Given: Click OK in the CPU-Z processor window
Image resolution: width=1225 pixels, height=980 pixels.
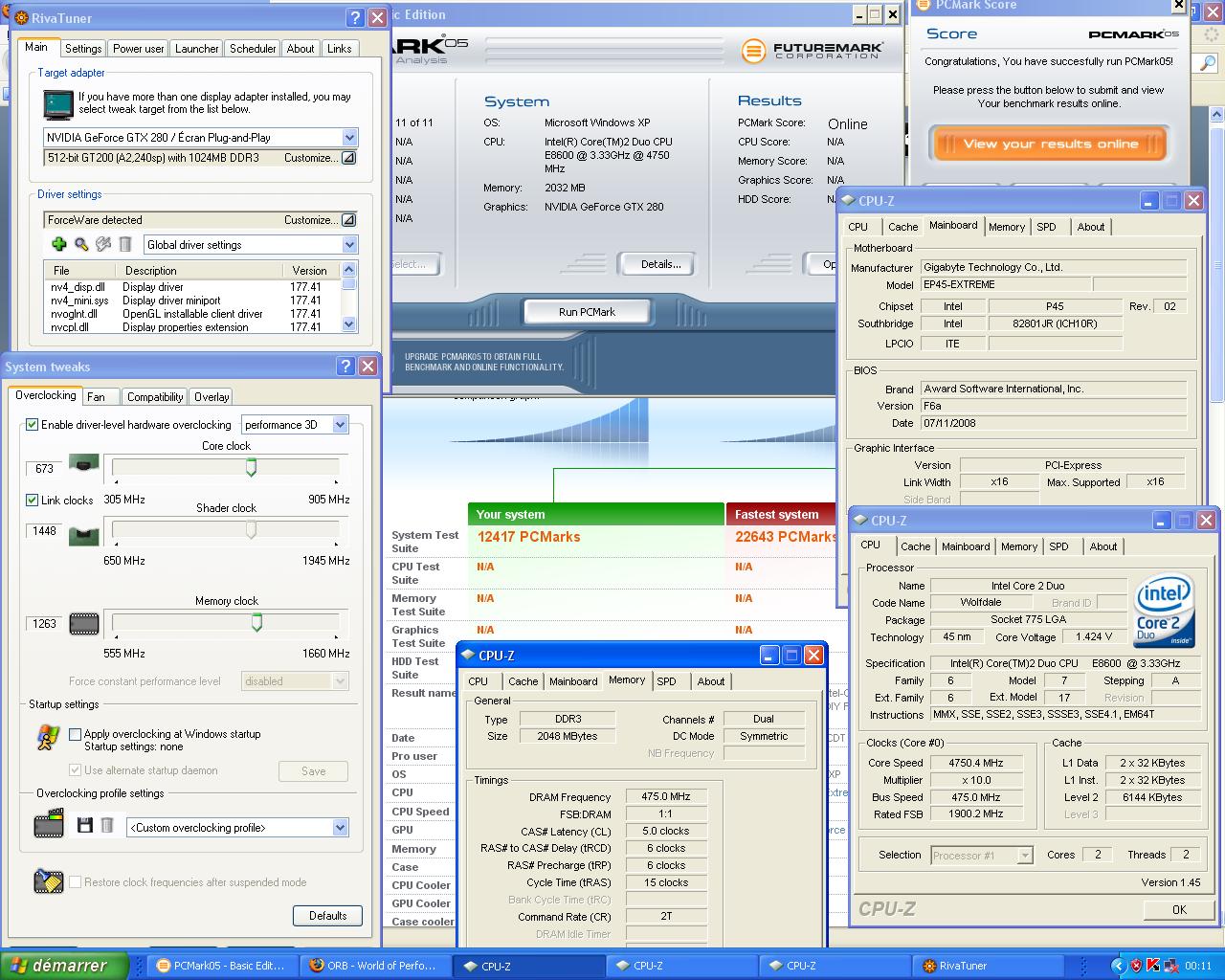Looking at the screenshot, I should [x=1179, y=910].
